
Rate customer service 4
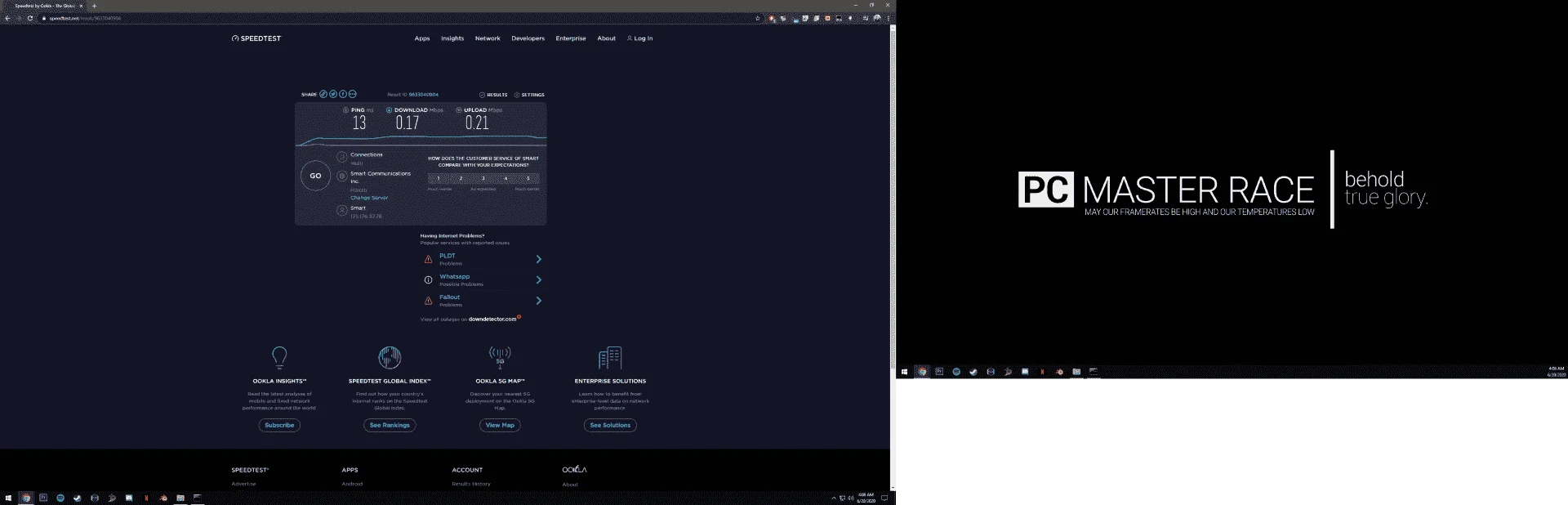pyautogui.click(x=506, y=178)
